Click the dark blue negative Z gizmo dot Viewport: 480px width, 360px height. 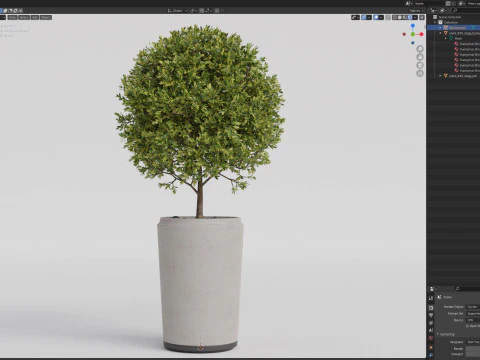point(413,43)
